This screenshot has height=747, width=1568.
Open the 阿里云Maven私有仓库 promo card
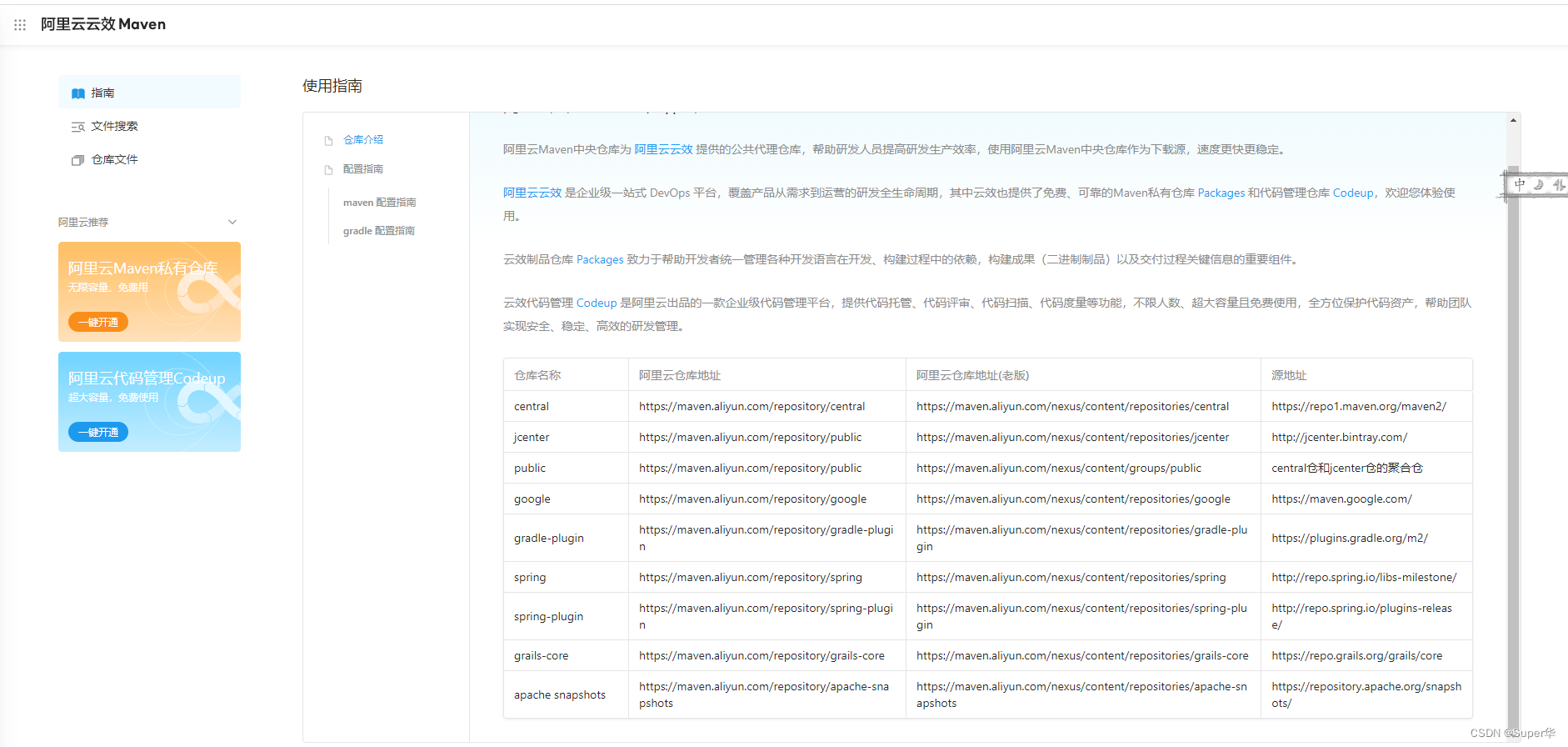(149, 292)
